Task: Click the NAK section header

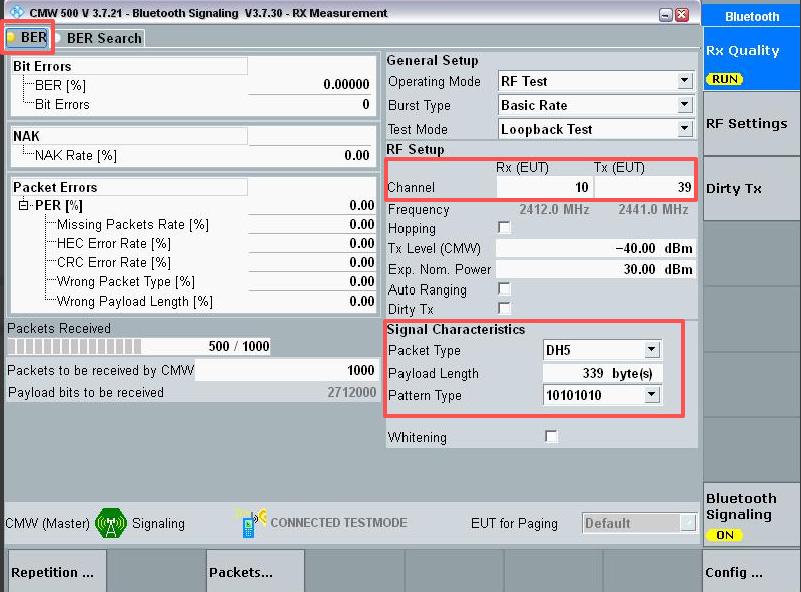Action: tap(130, 136)
